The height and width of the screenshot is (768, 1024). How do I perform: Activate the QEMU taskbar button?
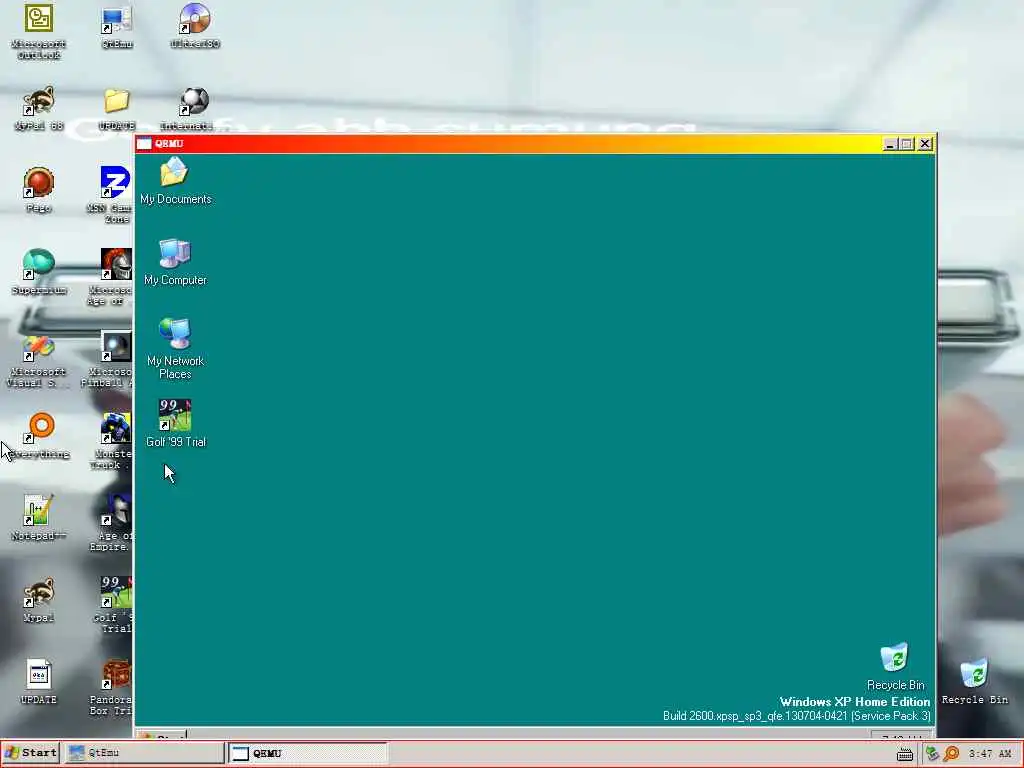[308, 753]
